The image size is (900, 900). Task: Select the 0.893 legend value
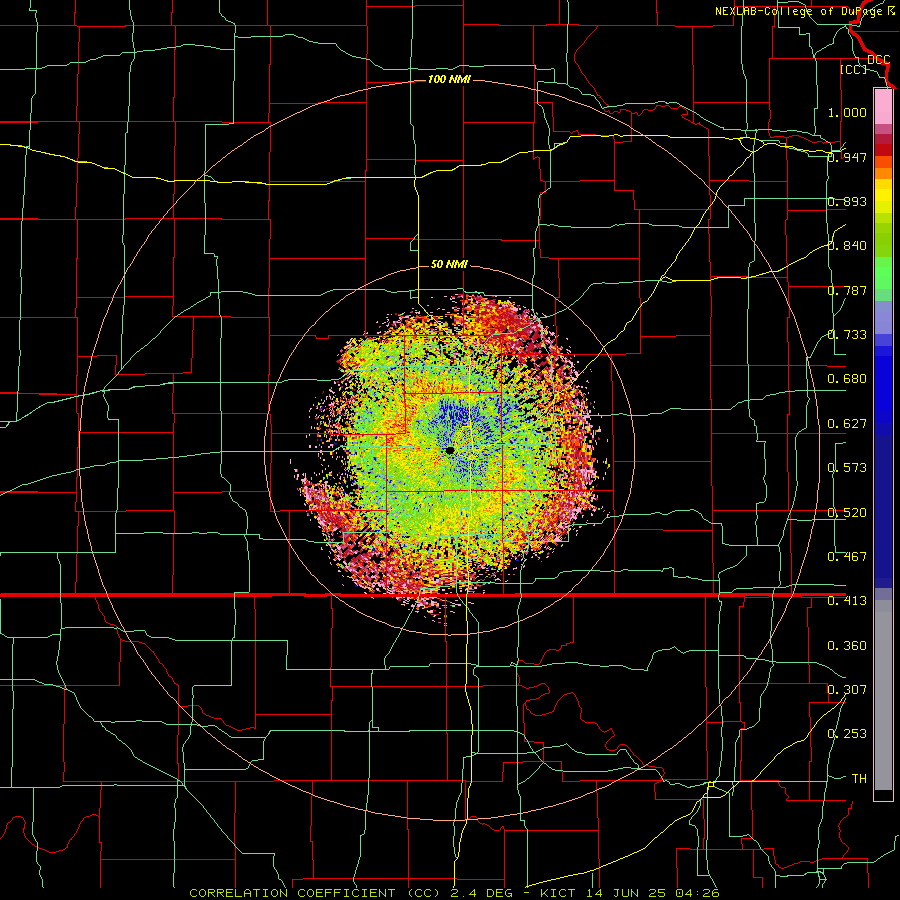(847, 201)
